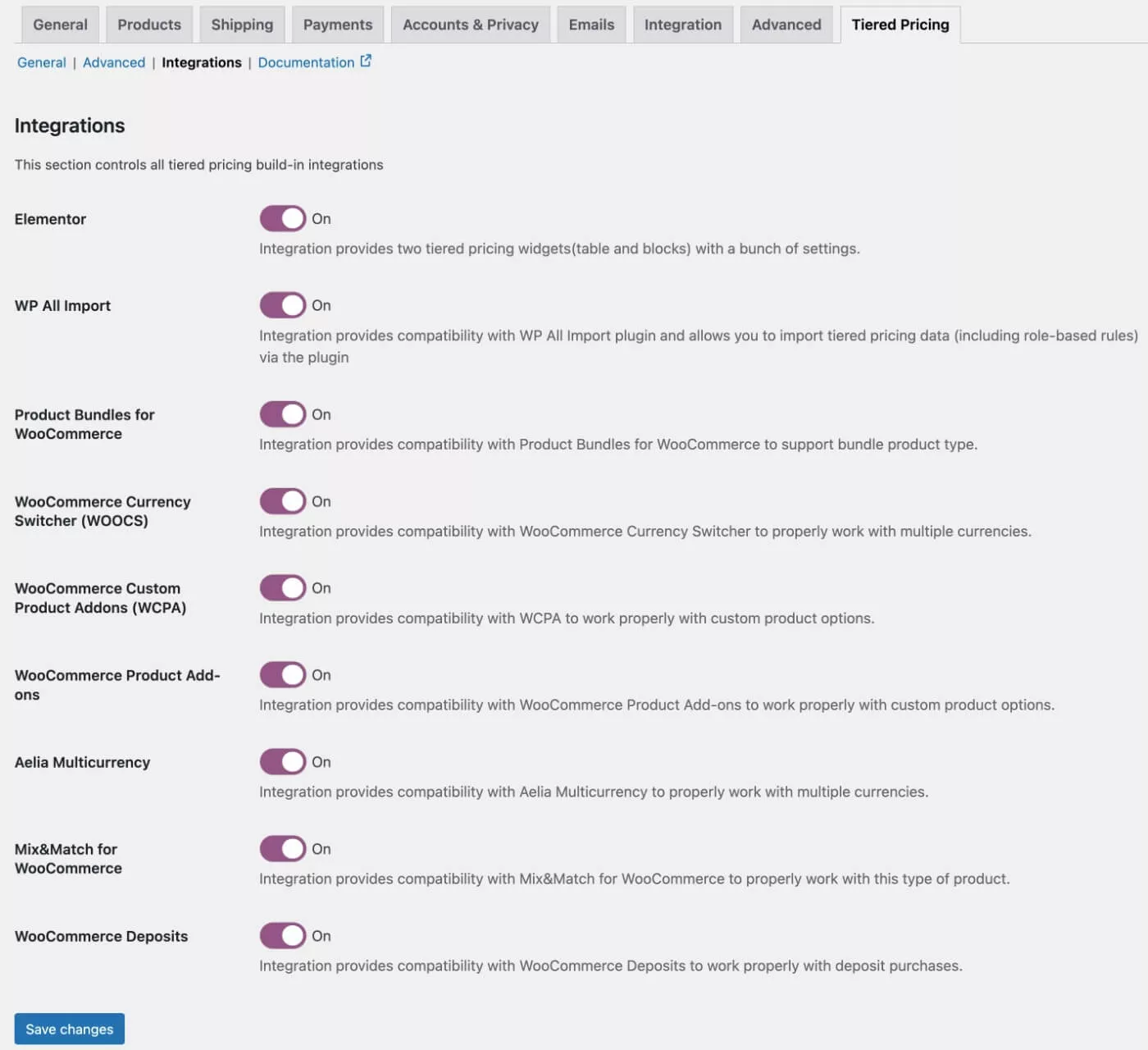Click the Aelia Multicurrency compatibility description

(x=594, y=792)
